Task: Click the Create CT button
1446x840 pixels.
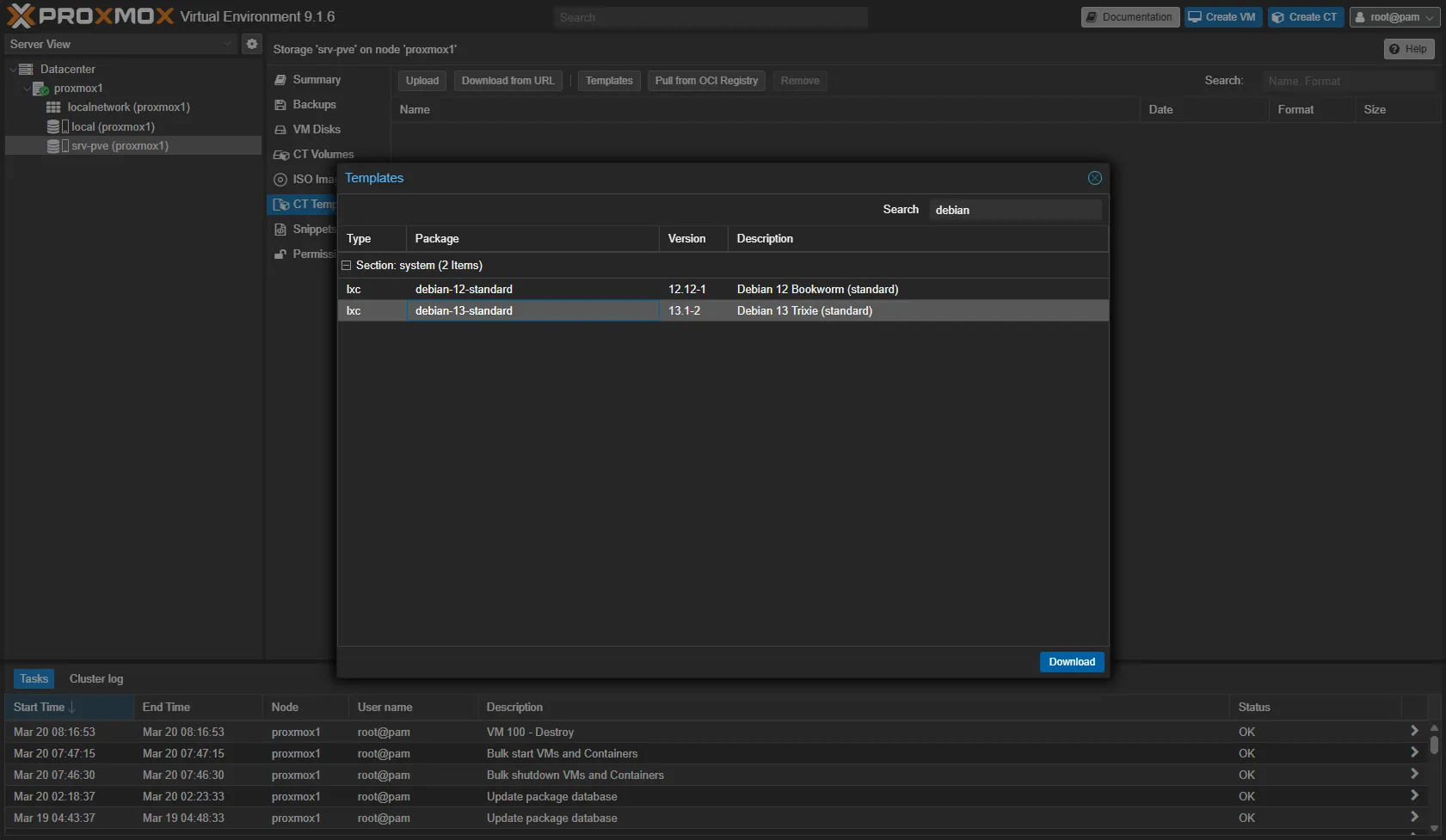Action: pos(1305,17)
